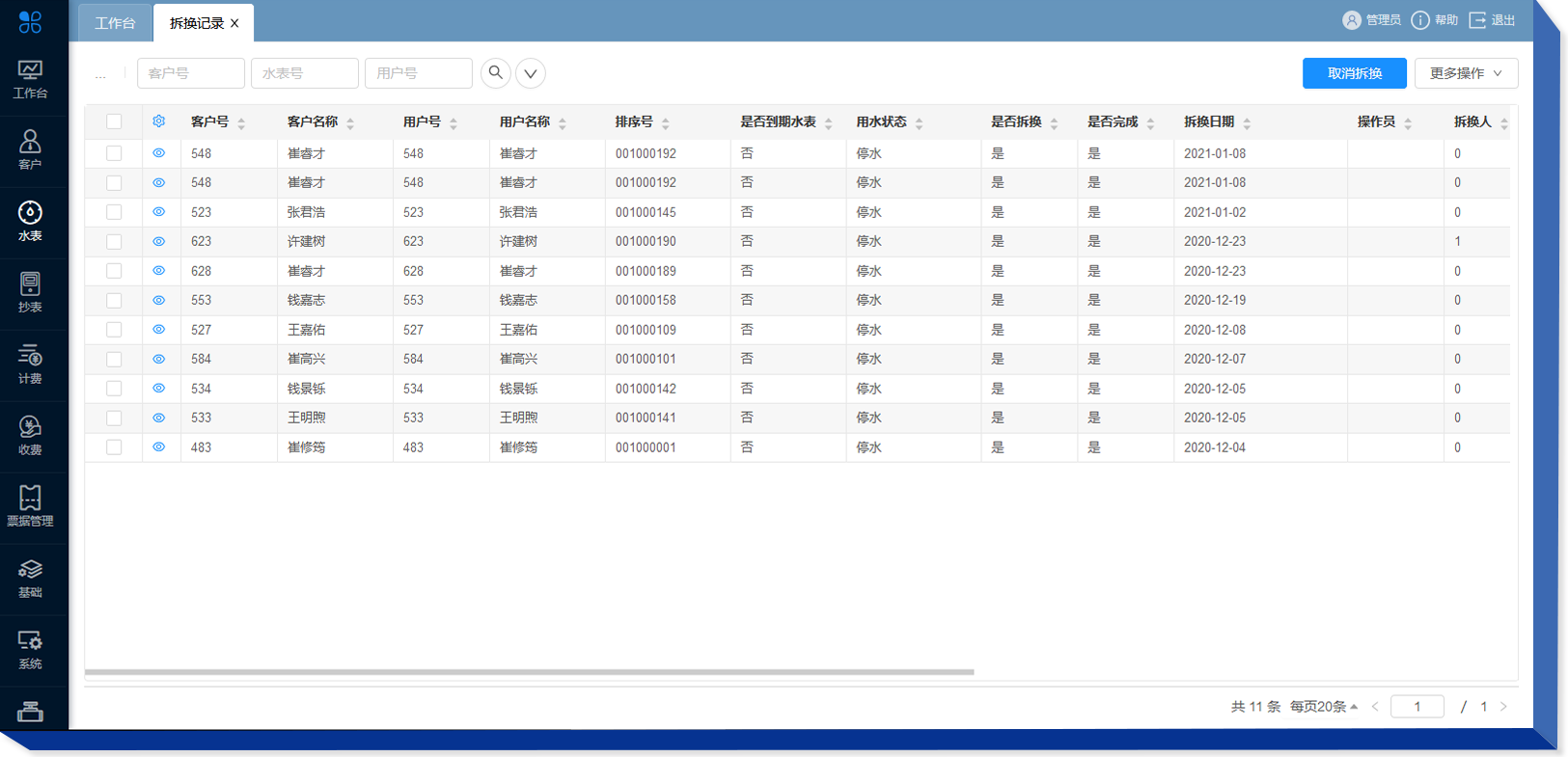
Task: Focus the 用户号 search field
Action: pos(419,73)
